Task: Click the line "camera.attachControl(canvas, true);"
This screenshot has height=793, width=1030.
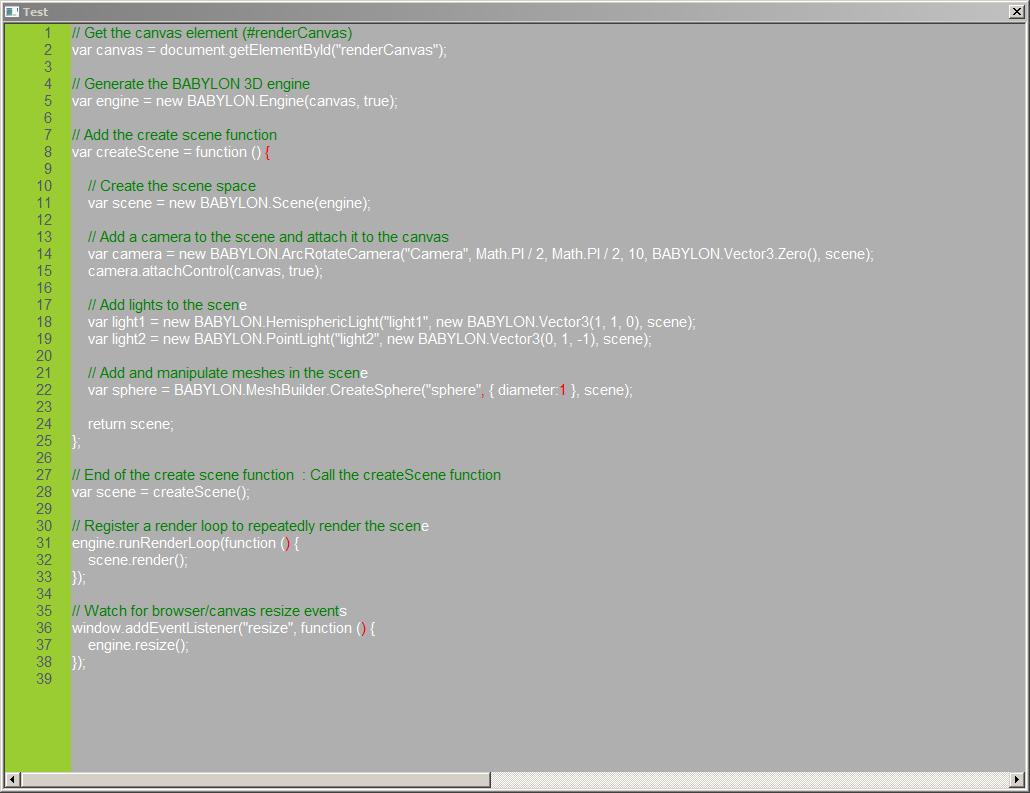Action: coord(205,271)
